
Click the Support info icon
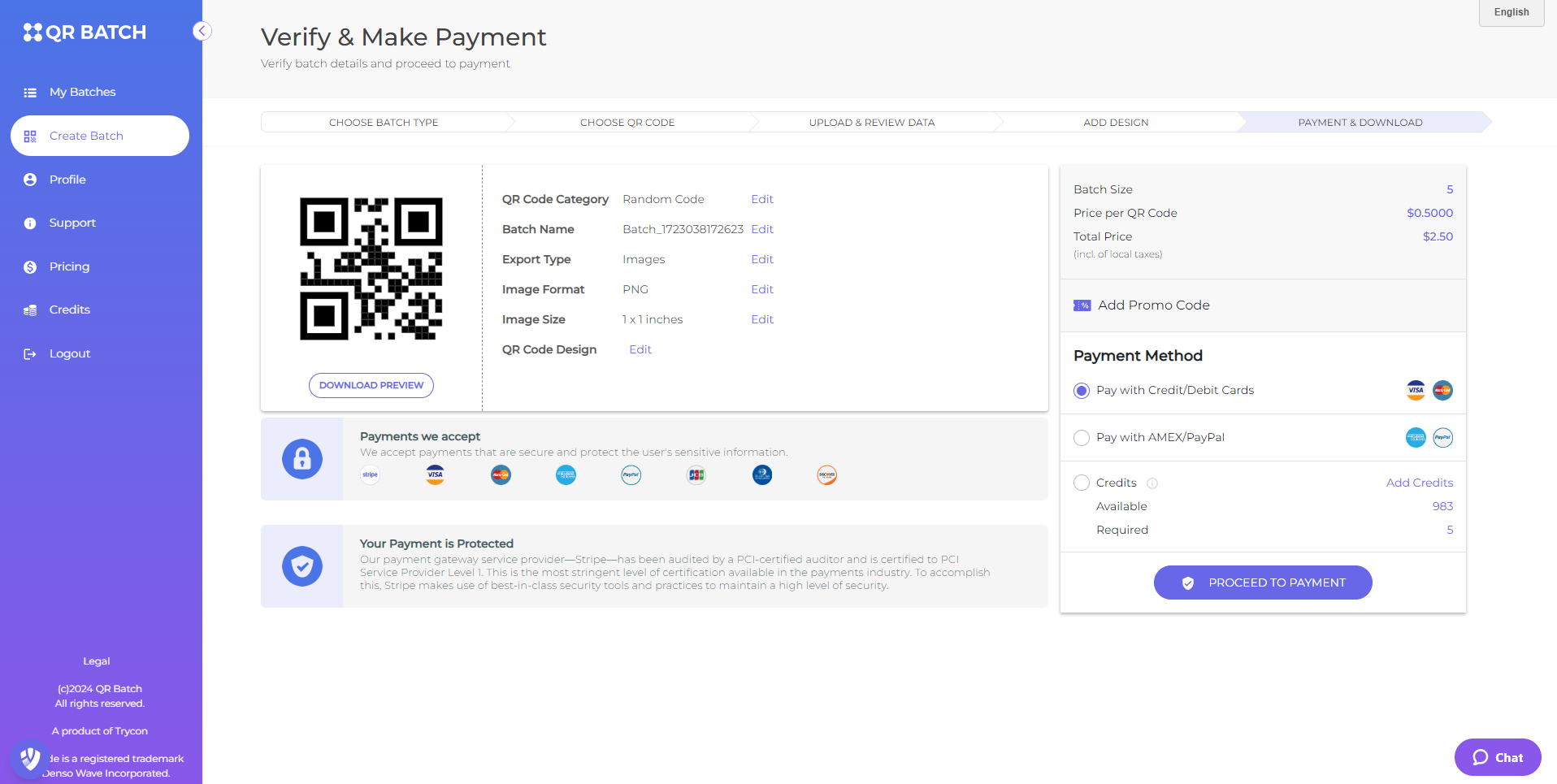[30, 223]
